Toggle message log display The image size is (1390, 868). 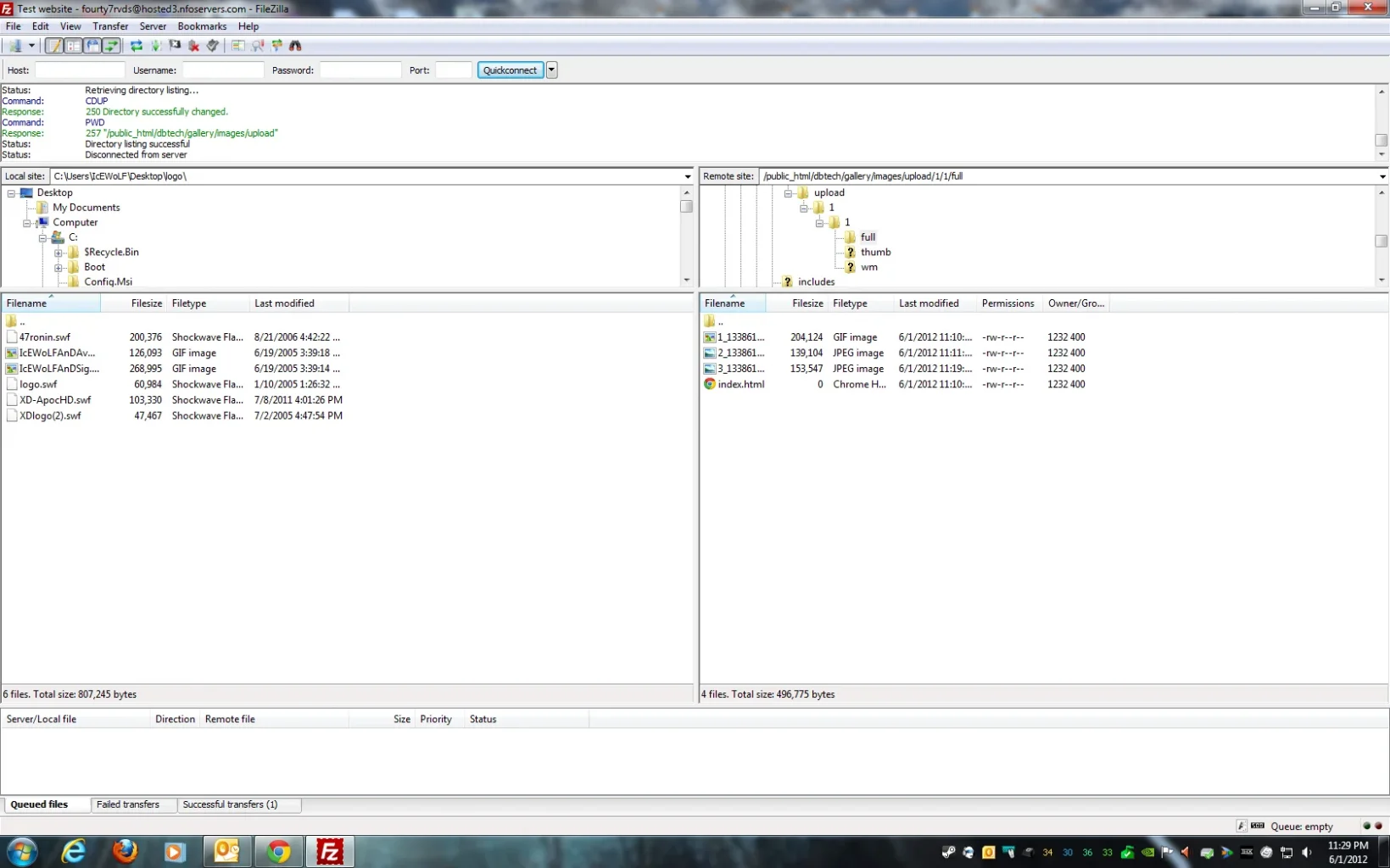[x=54, y=46]
